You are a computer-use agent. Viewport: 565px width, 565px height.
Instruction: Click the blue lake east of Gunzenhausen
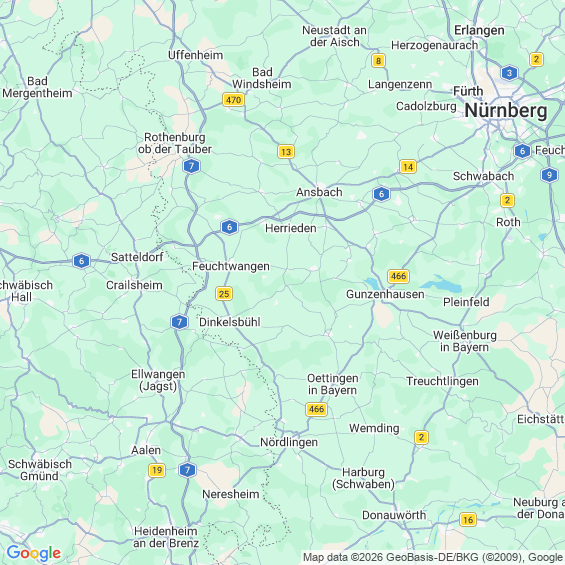(x=444, y=285)
